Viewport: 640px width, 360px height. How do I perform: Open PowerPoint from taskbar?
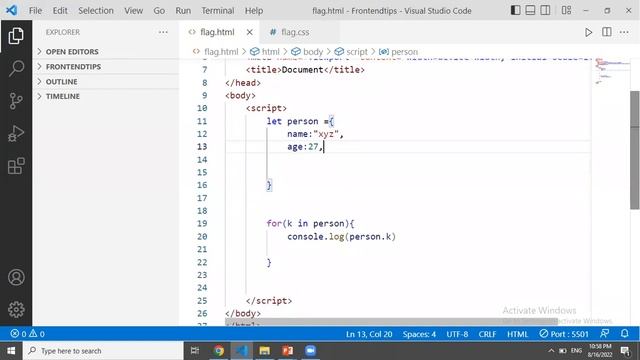tap(287, 351)
